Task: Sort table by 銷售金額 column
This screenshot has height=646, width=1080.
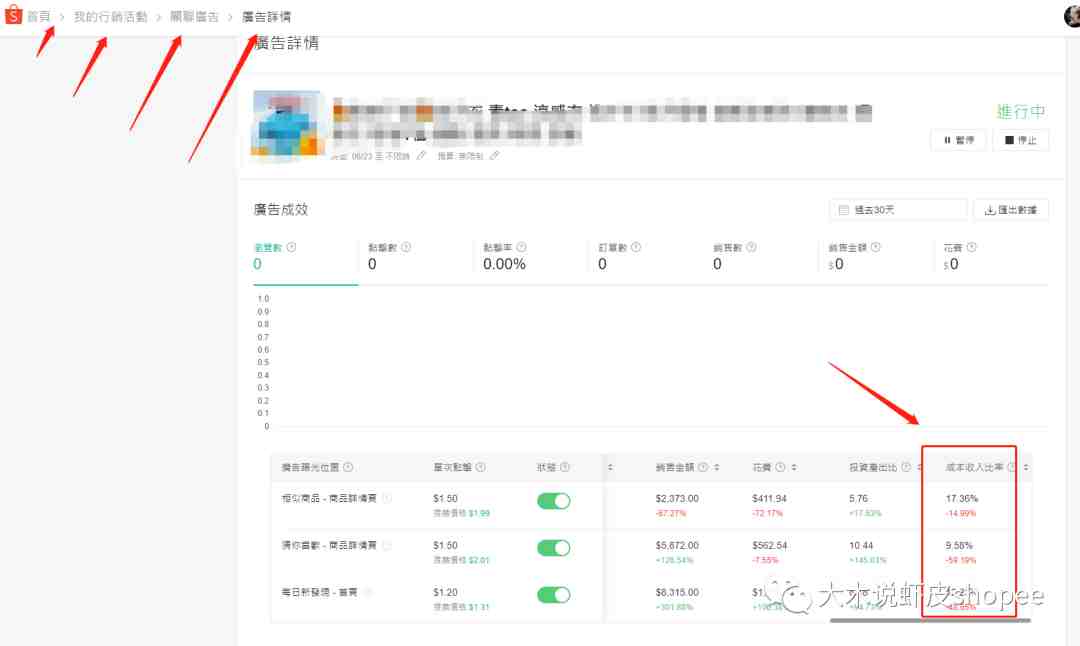Action: (717, 467)
